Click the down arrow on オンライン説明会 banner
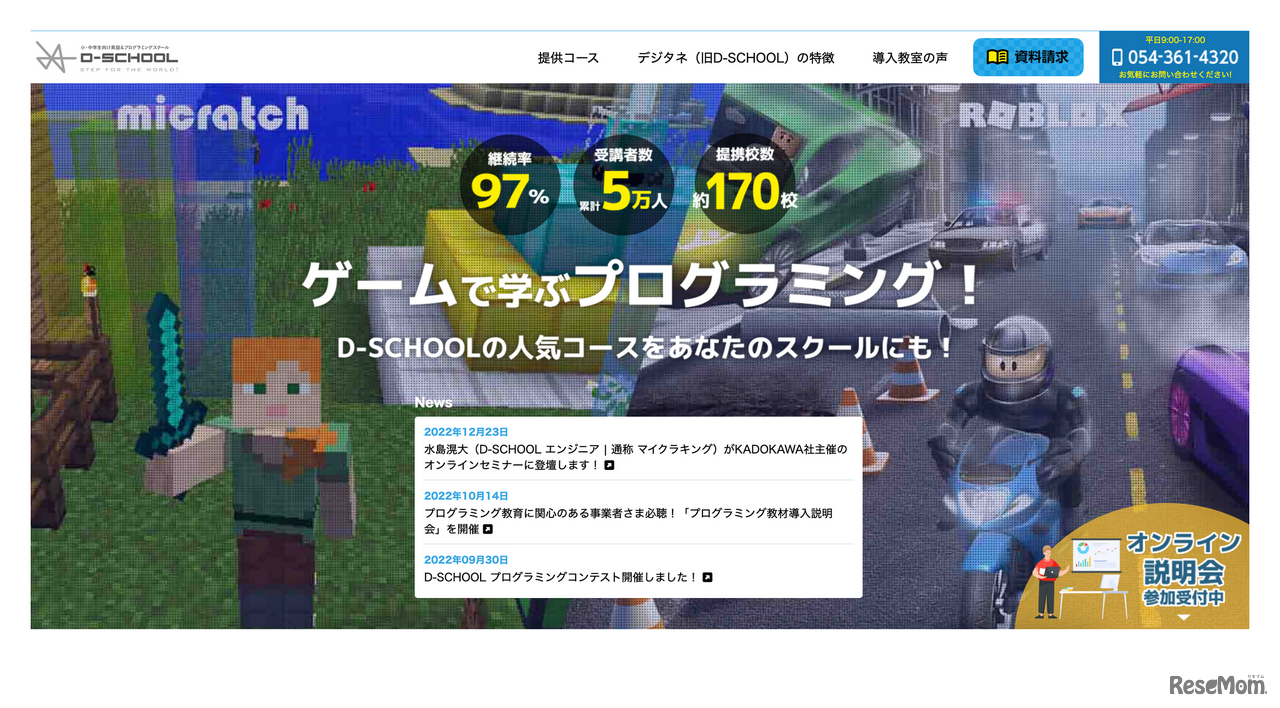The width and height of the screenshot is (1280, 708). [1184, 618]
